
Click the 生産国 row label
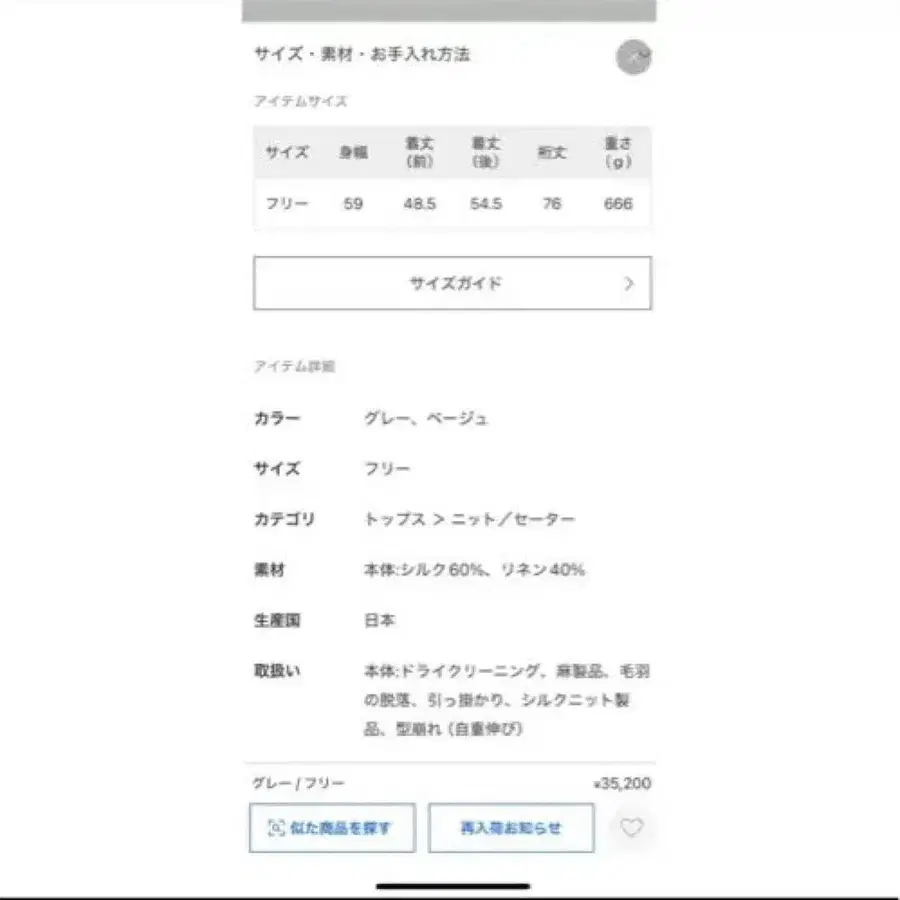277,620
